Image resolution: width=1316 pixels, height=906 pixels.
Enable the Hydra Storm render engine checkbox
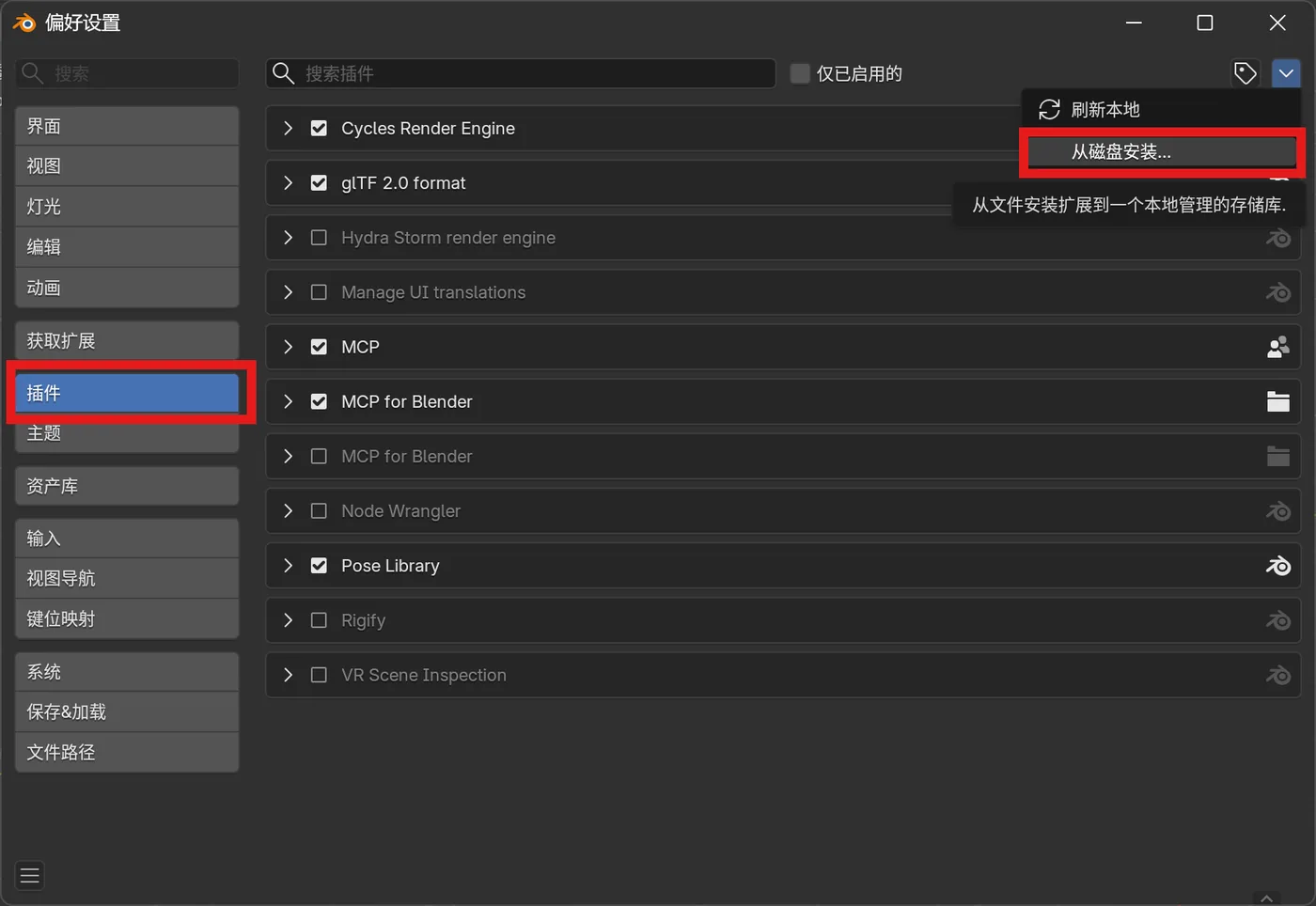click(319, 238)
